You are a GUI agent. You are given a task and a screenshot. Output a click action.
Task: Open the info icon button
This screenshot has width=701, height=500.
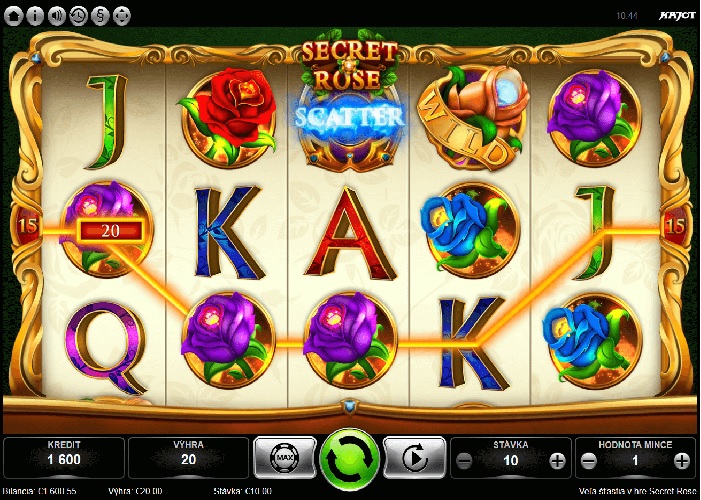click(x=35, y=16)
